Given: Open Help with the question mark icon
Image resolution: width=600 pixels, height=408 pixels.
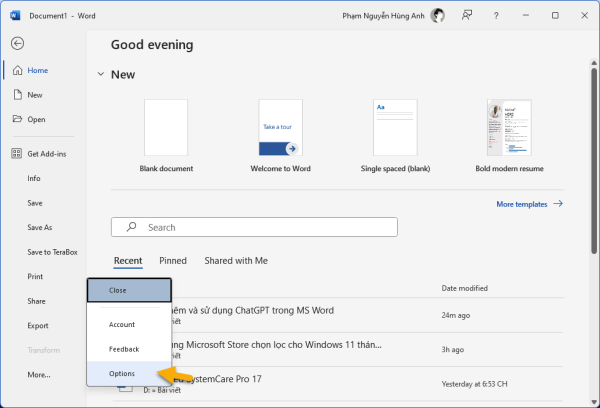Looking at the screenshot, I should coord(496,16).
